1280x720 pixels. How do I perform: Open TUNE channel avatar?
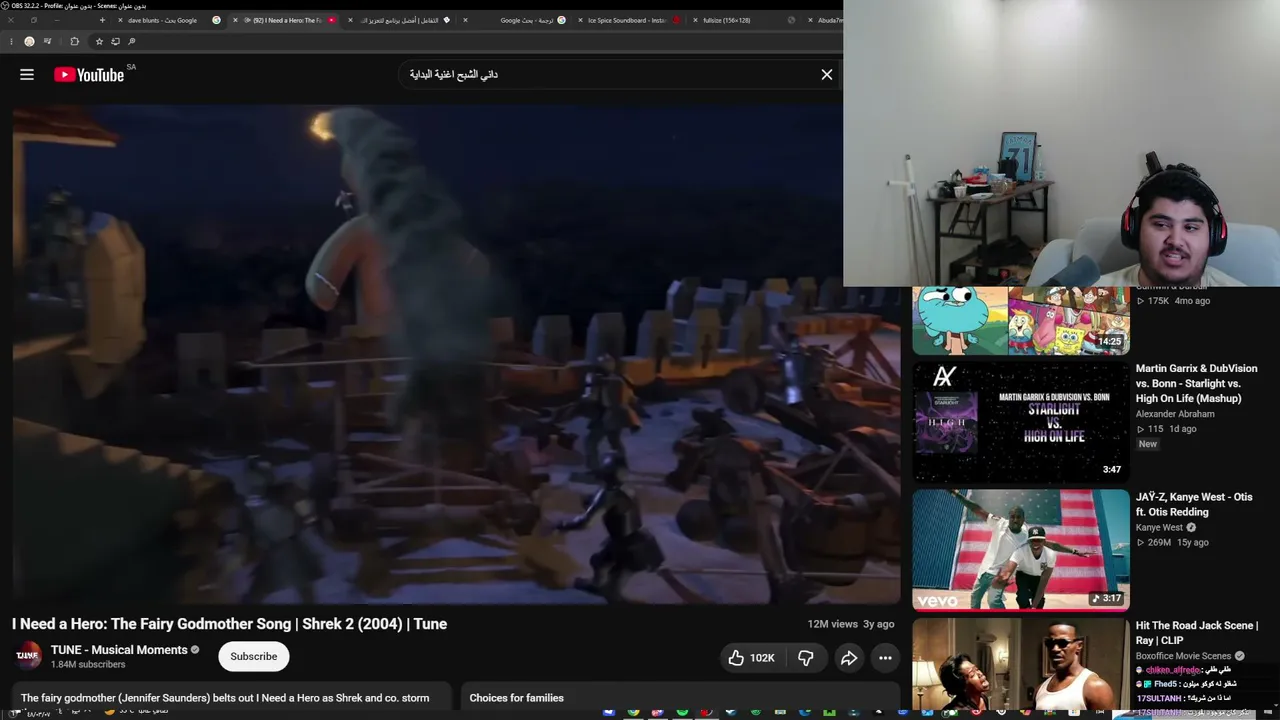click(x=28, y=656)
